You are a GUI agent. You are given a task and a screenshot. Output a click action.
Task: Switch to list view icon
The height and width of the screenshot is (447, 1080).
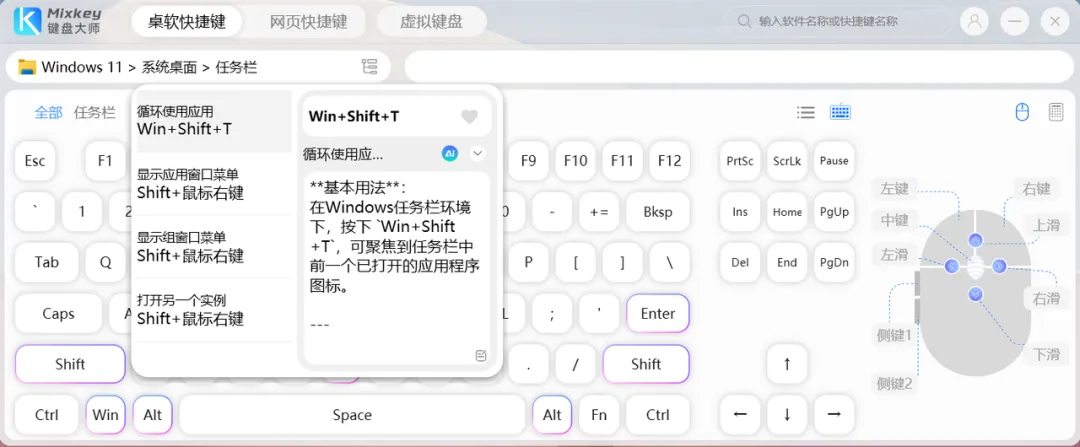[806, 112]
